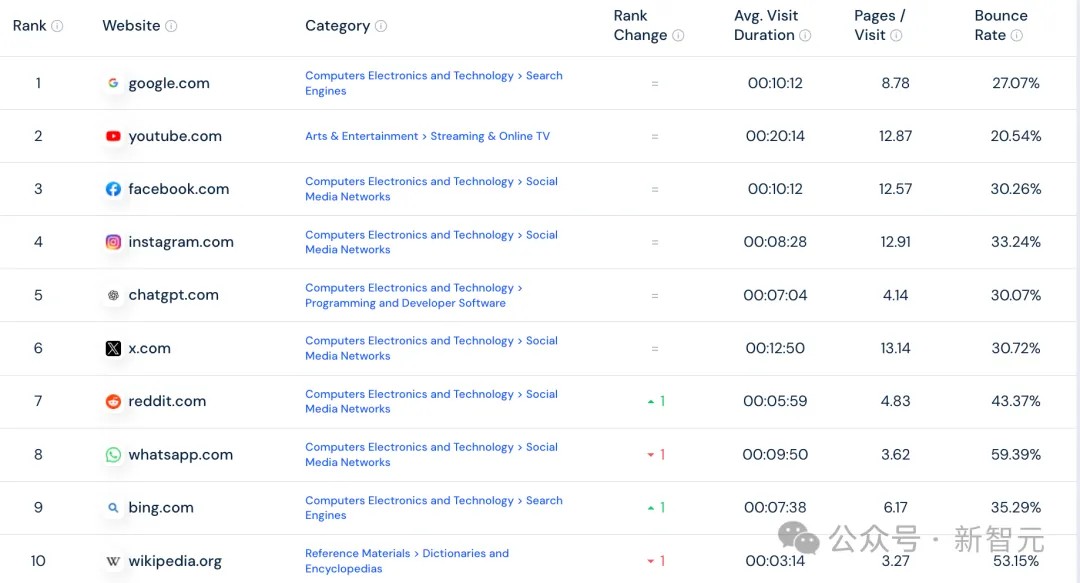
Task: Click the Avg. Visit Duration column header
Action: click(x=766, y=25)
